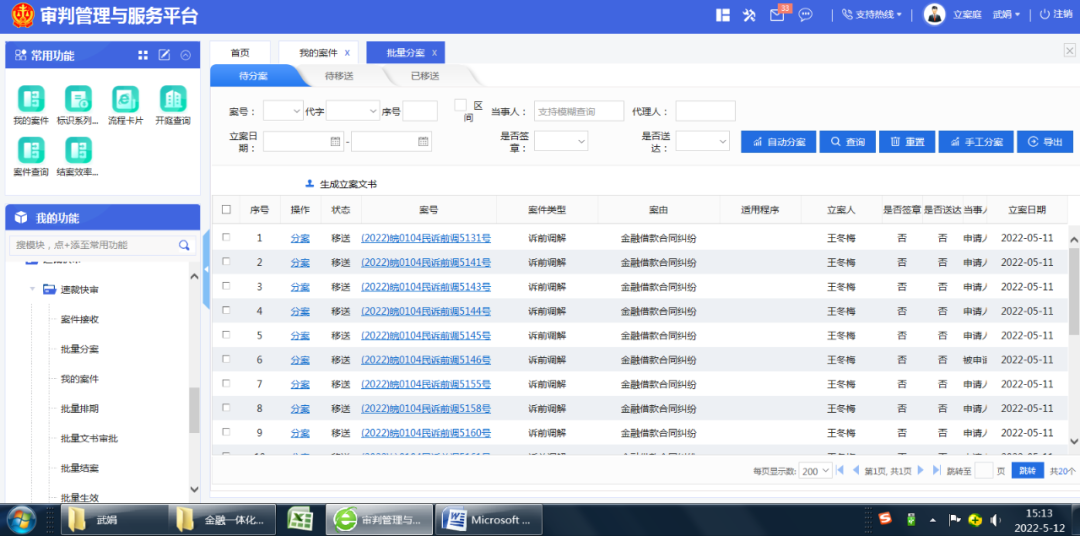Open Microsoft Word in the taskbar

[490, 519]
